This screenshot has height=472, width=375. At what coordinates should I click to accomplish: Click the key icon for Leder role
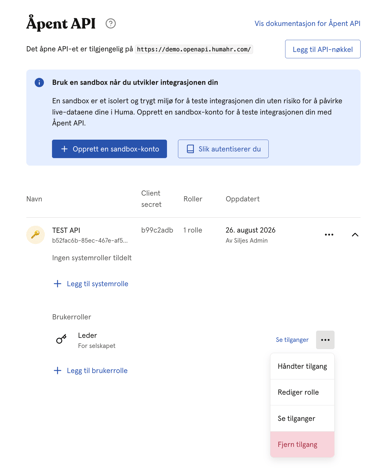[x=61, y=339]
